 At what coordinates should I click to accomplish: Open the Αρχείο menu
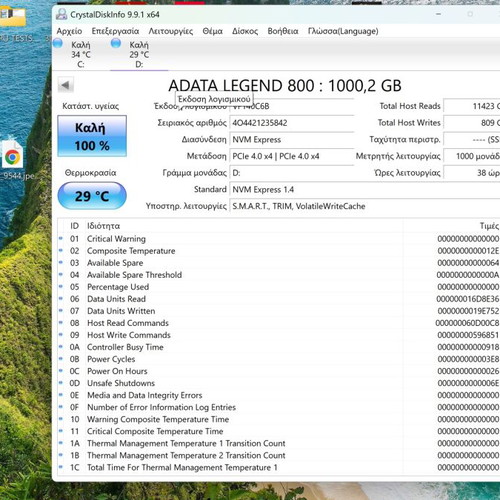[x=69, y=31]
